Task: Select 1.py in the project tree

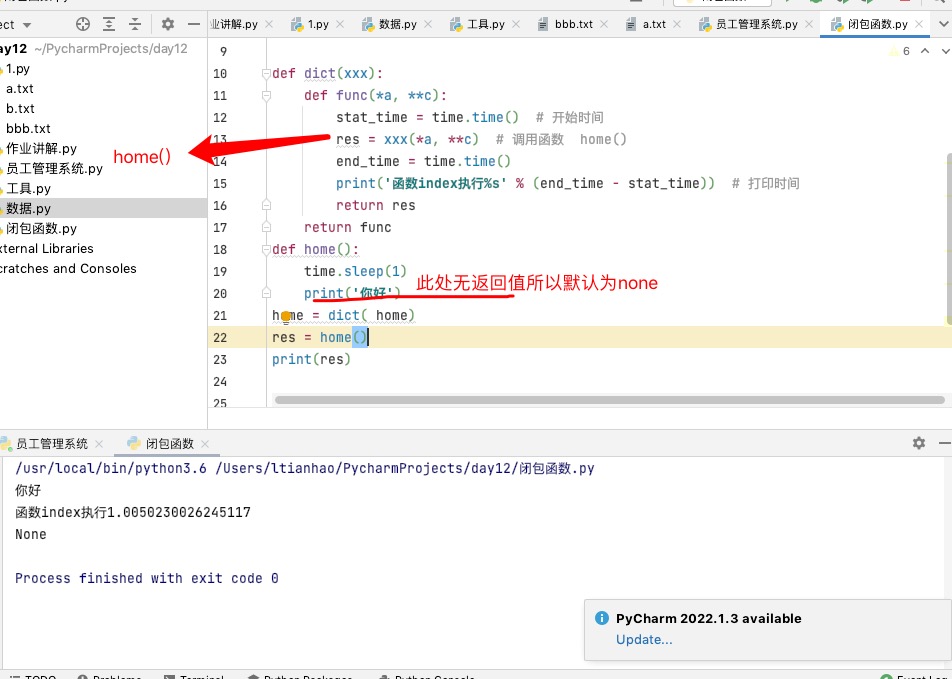Action: tap(18, 69)
